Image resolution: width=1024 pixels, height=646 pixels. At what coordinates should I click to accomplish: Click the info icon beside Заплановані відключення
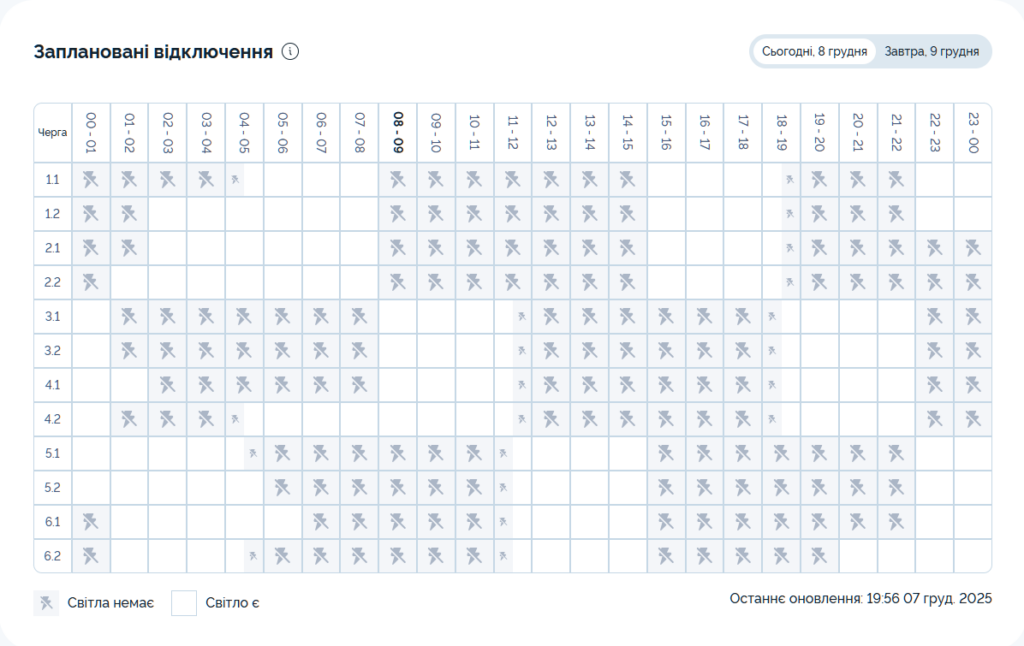(x=291, y=52)
